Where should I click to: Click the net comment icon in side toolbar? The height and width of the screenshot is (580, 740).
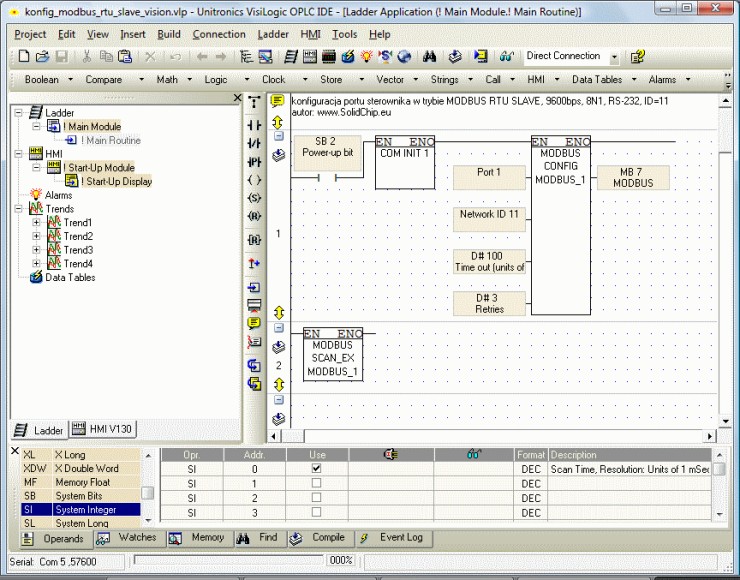coord(254,323)
